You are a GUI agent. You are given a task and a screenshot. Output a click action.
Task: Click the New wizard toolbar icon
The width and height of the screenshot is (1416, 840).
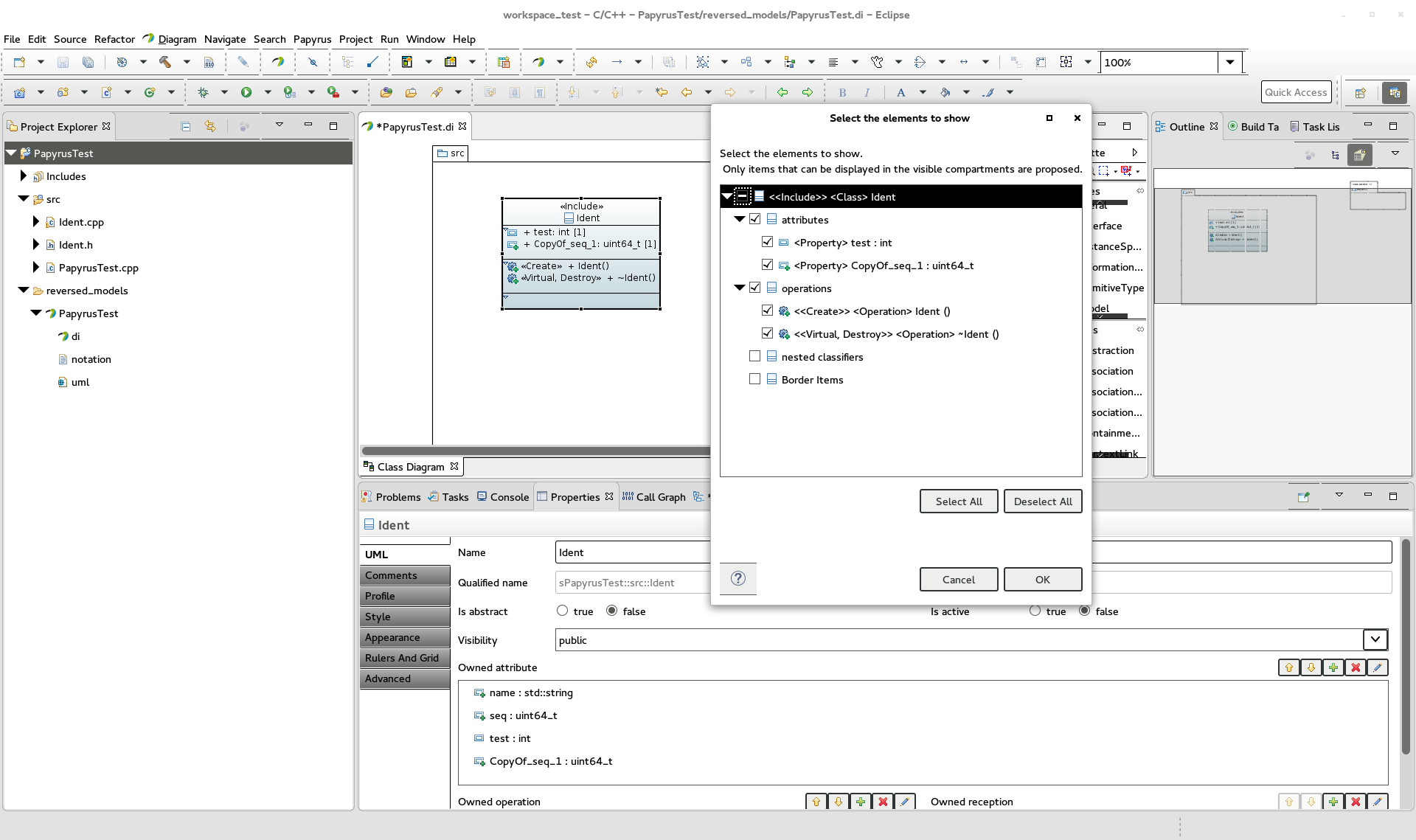coord(20,63)
